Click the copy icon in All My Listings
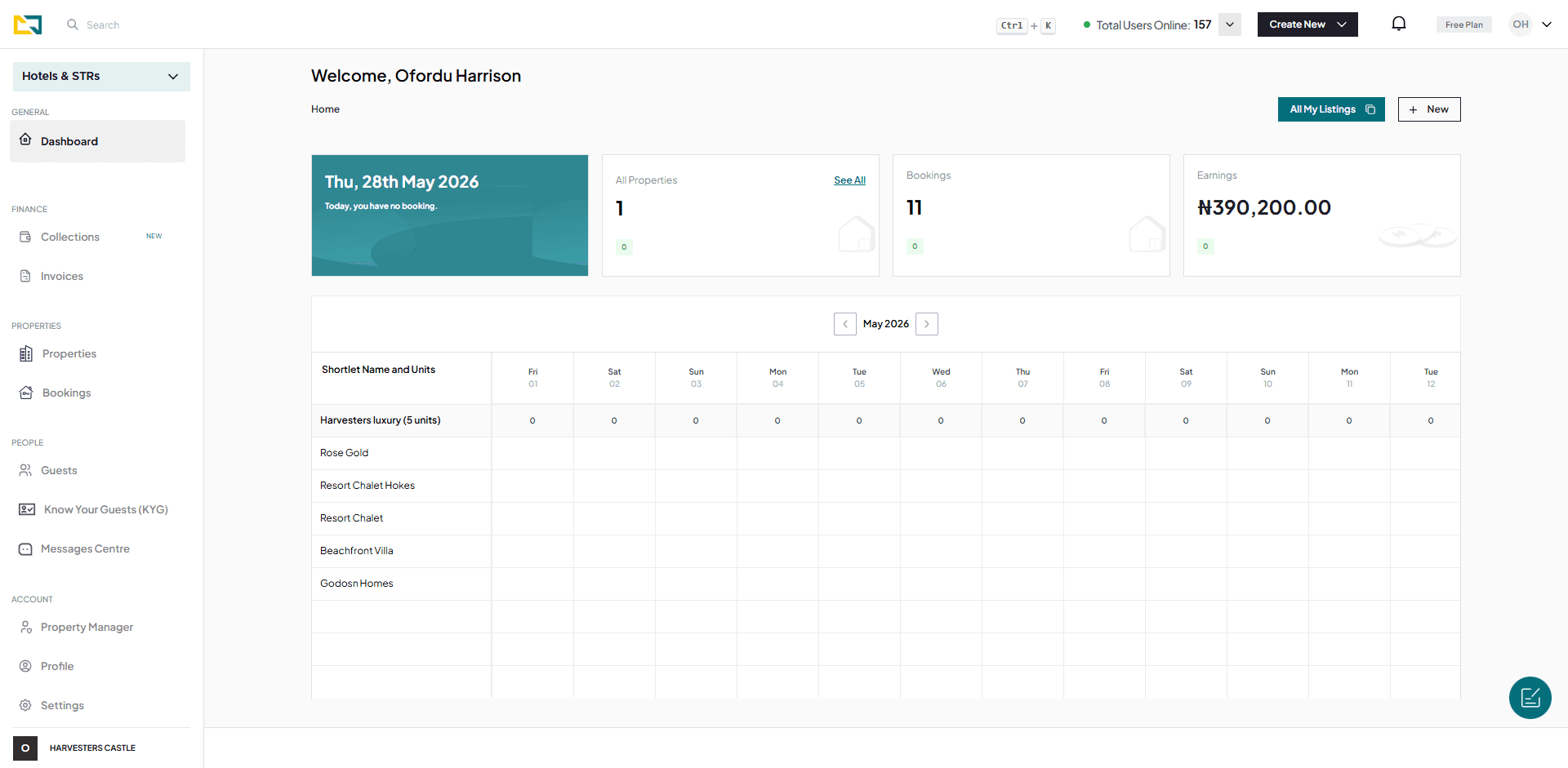This screenshot has width=1568, height=768. [1370, 109]
